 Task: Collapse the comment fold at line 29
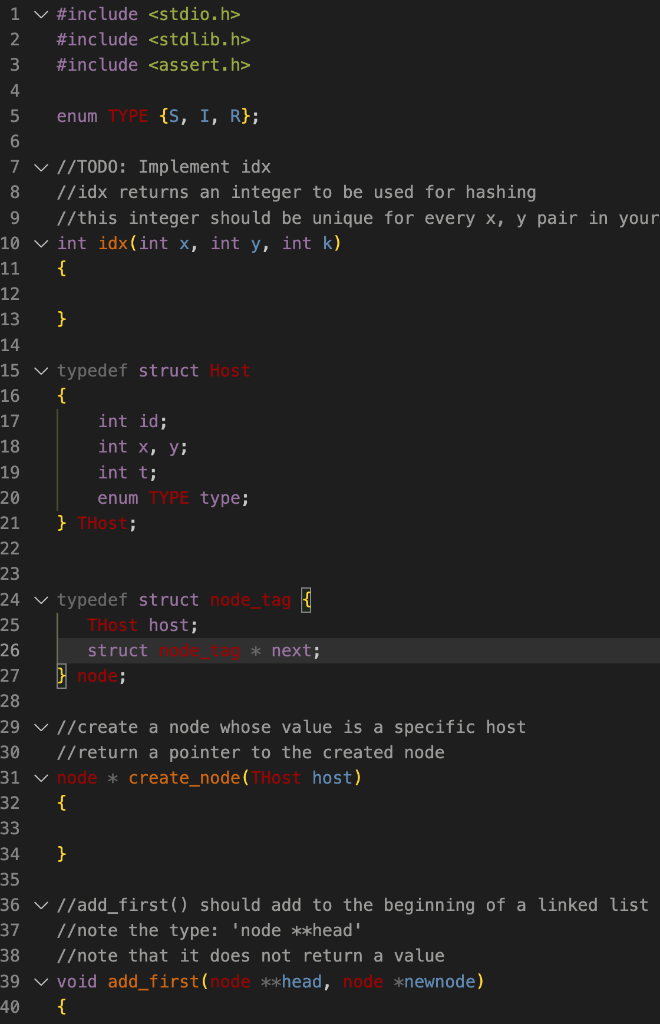pyautogui.click(x=41, y=728)
